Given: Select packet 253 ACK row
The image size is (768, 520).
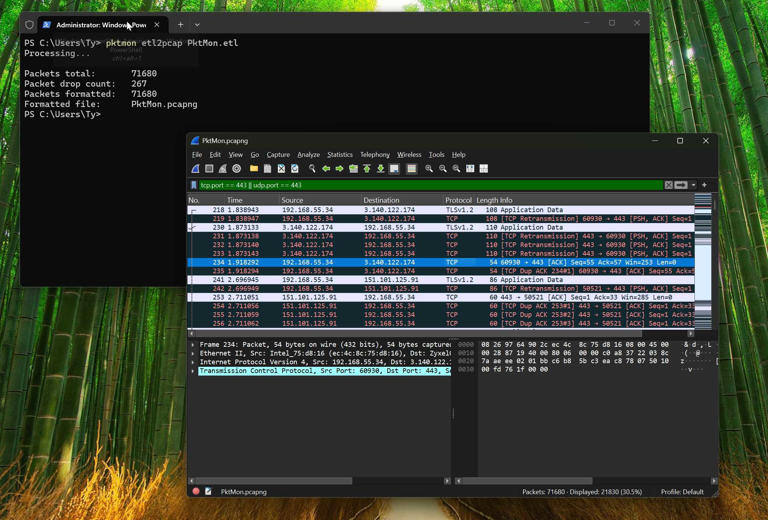Looking at the screenshot, I should point(441,297).
